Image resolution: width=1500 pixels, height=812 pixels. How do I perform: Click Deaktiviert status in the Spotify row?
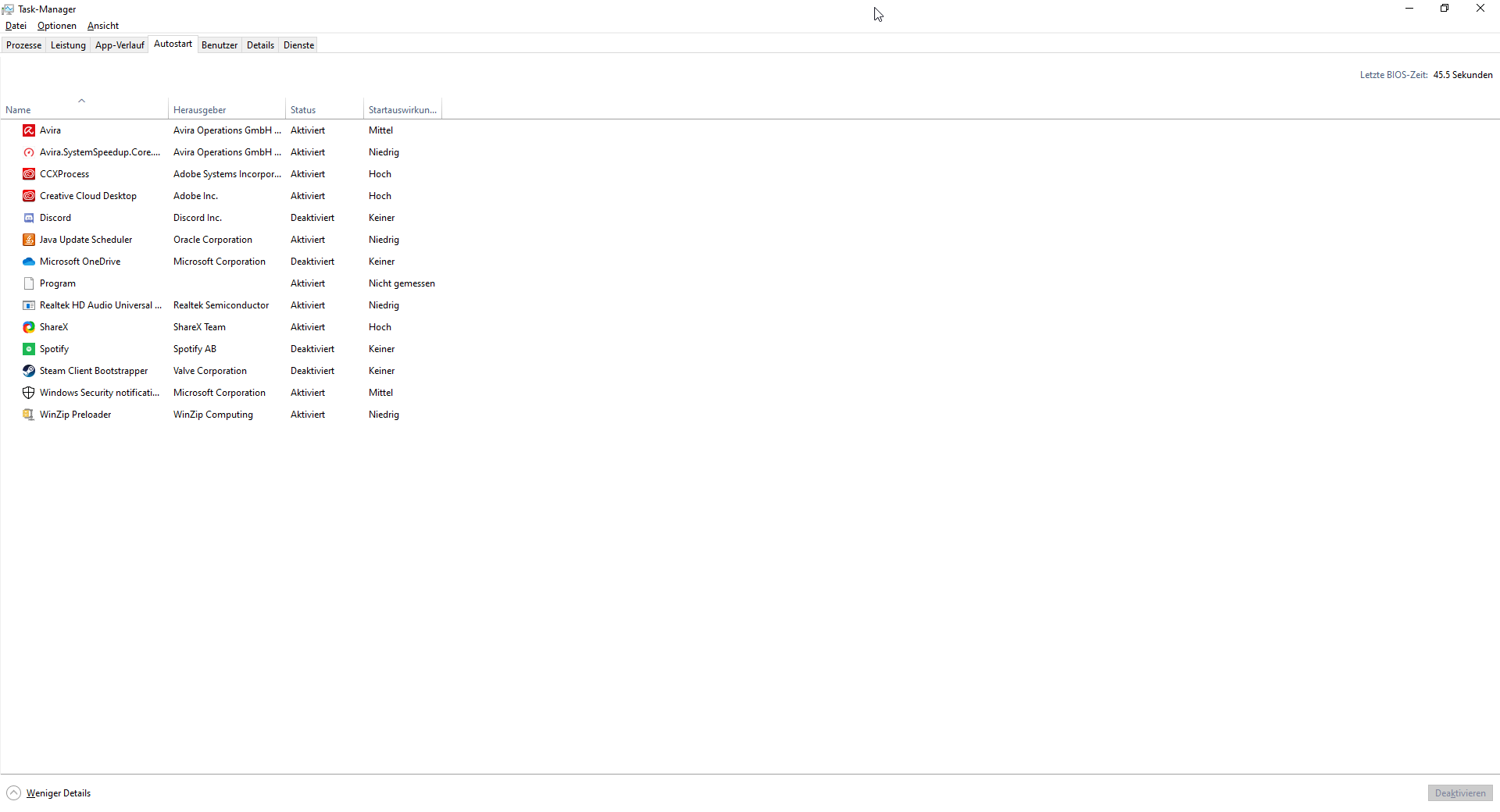click(312, 349)
